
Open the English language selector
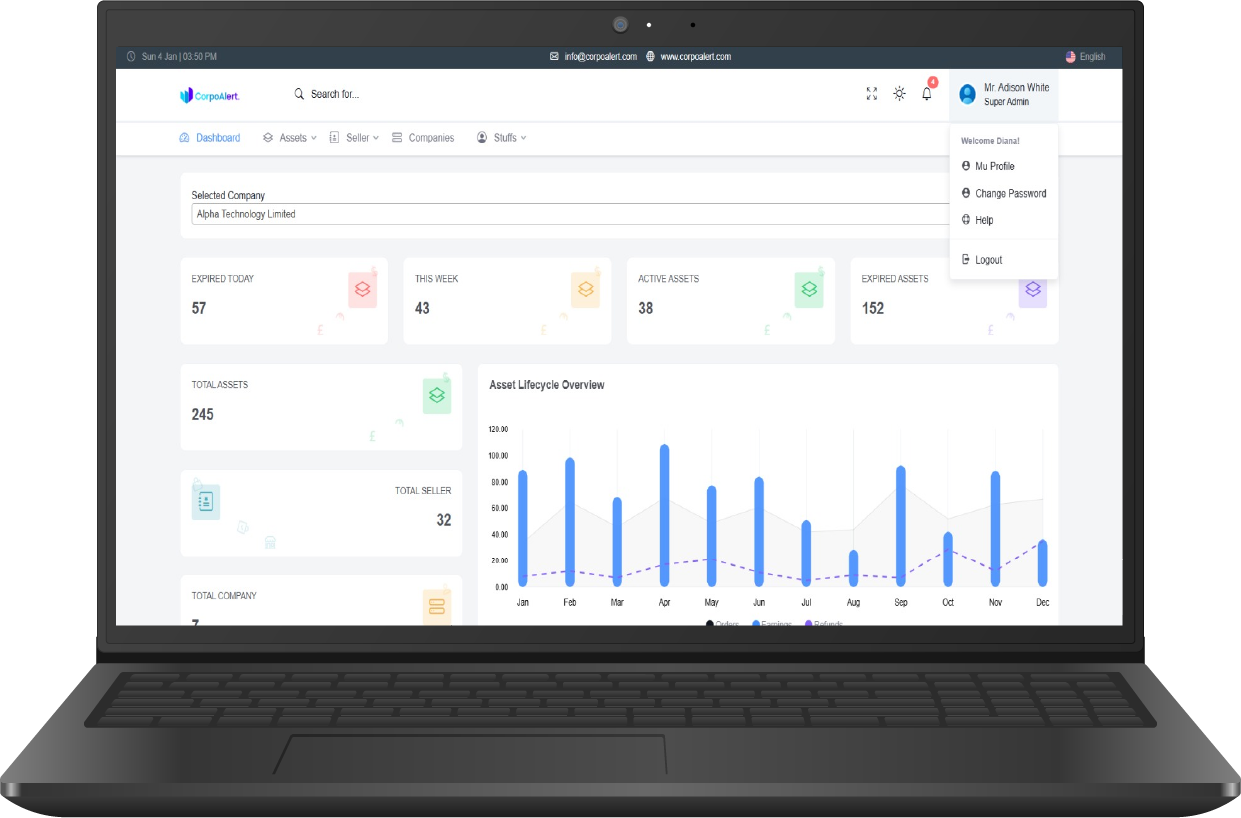[x=1085, y=57]
